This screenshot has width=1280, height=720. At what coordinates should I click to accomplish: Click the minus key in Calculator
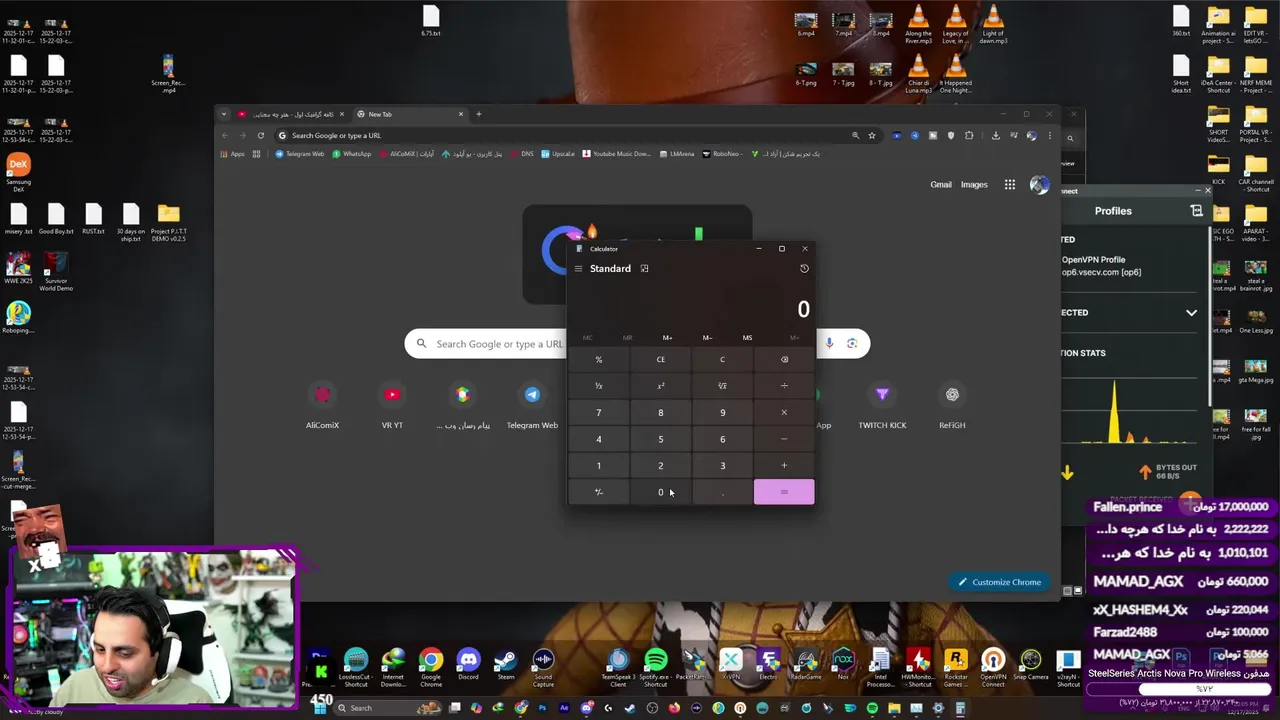pyautogui.click(x=784, y=439)
